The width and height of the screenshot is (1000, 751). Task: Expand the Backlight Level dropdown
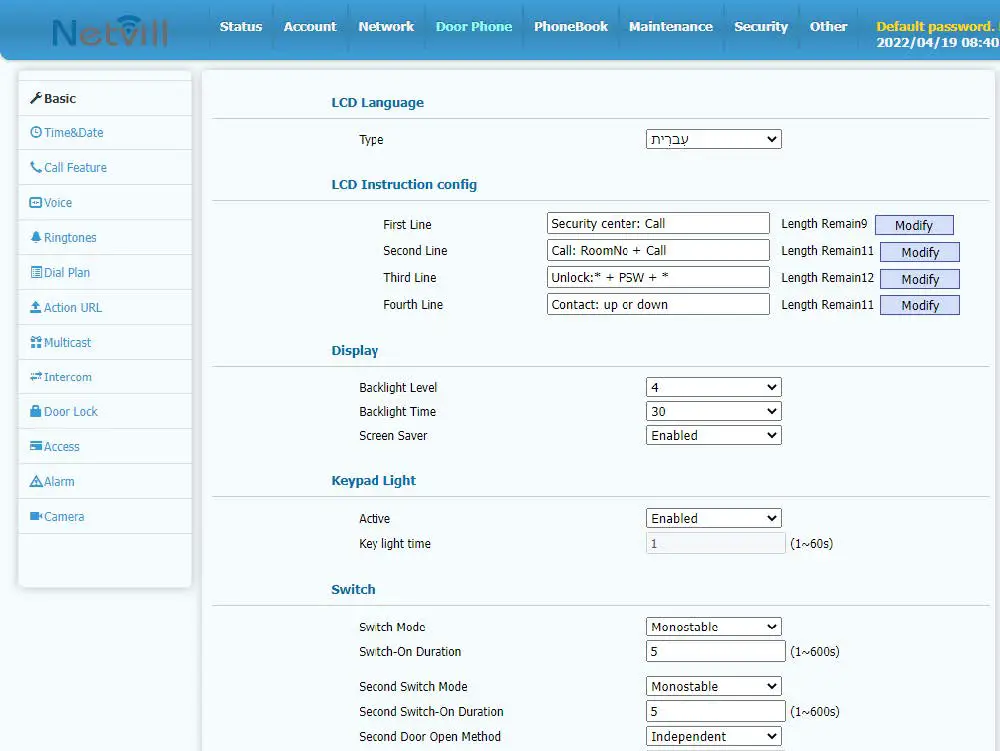[x=713, y=387]
